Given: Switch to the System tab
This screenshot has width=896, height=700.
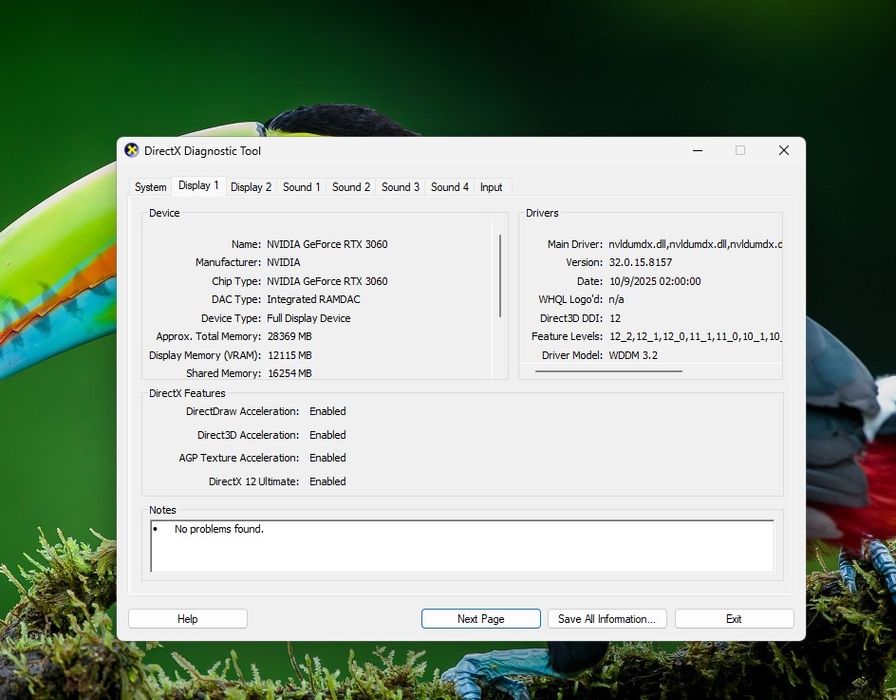Looking at the screenshot, I should 150,187.
